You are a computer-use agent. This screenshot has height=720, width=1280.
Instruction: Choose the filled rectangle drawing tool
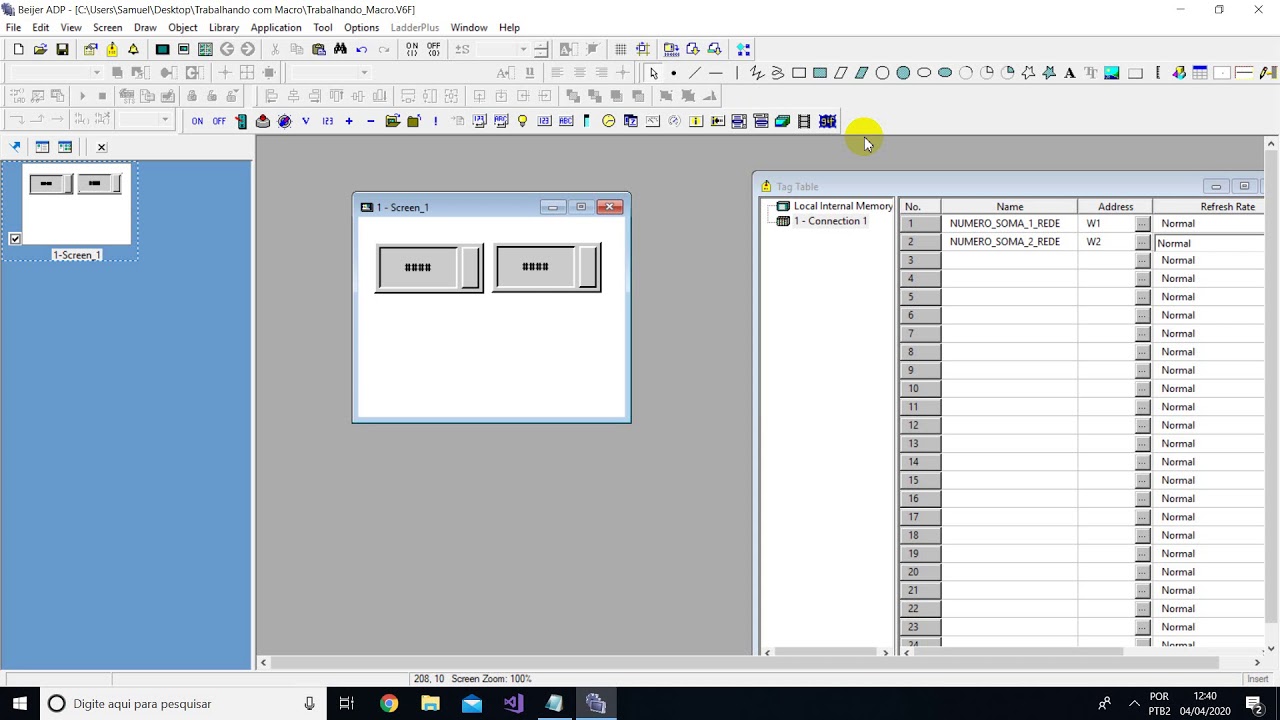pos(820,73)
